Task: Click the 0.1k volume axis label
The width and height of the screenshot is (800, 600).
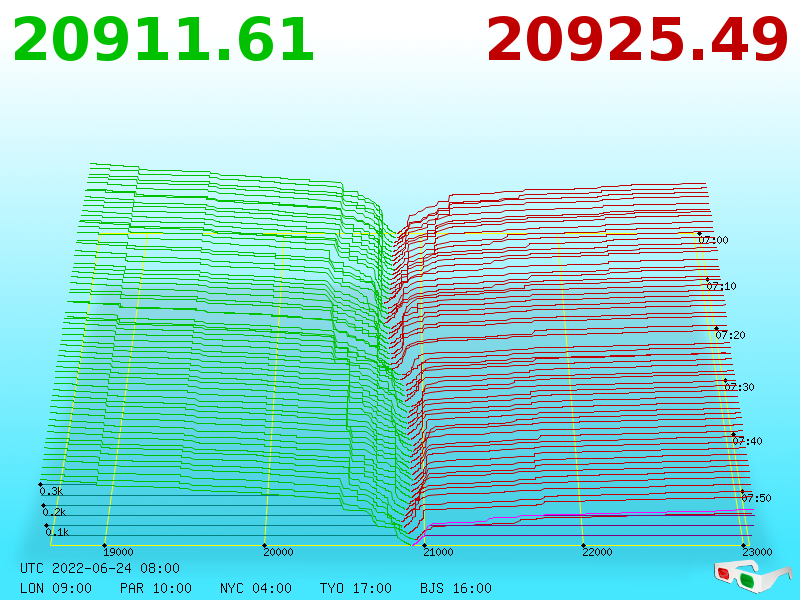Action: [x=57, y=532]
